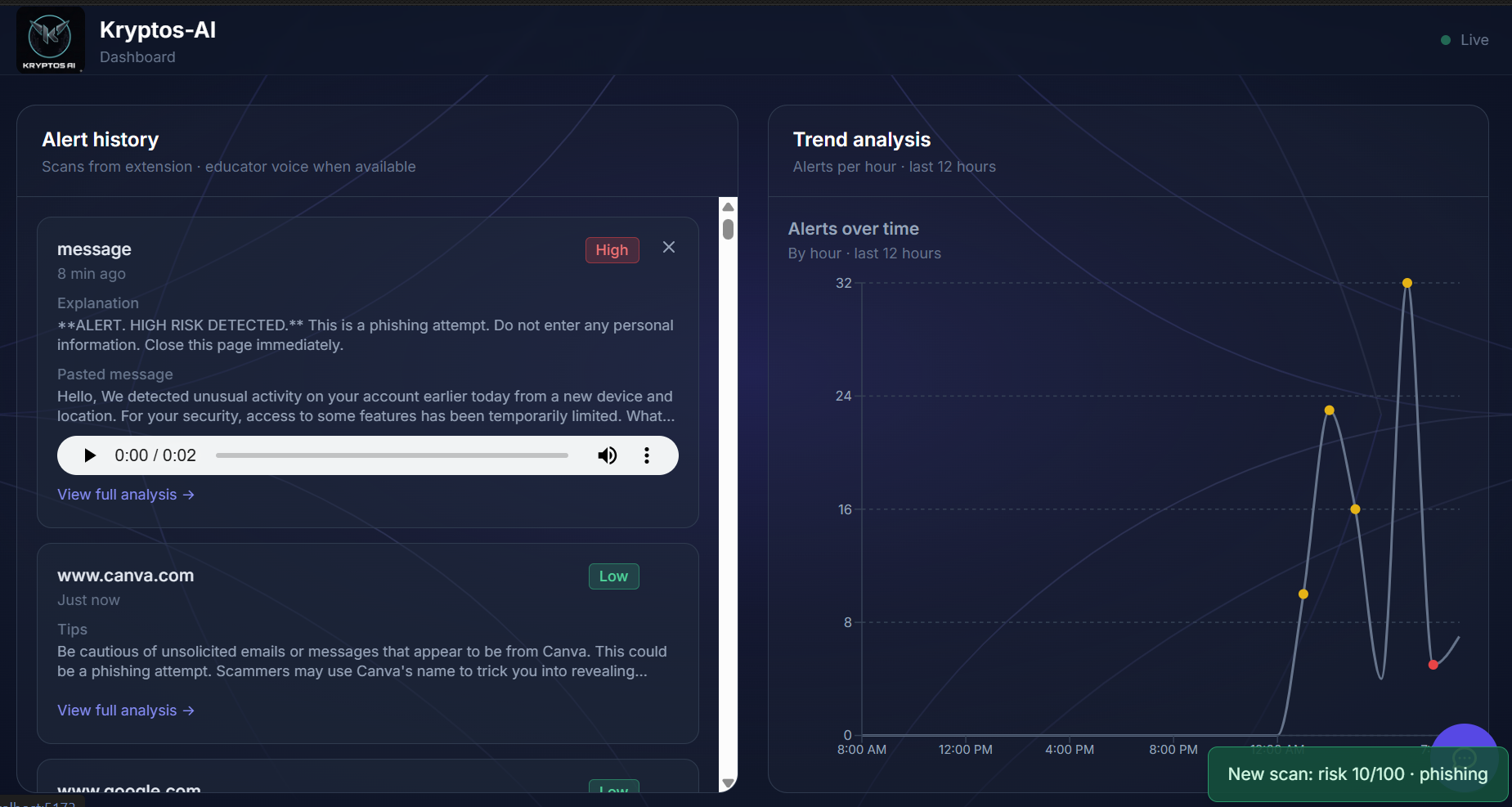
Task: Open full analysis for www.canva.com
Action: click(126, 711)
